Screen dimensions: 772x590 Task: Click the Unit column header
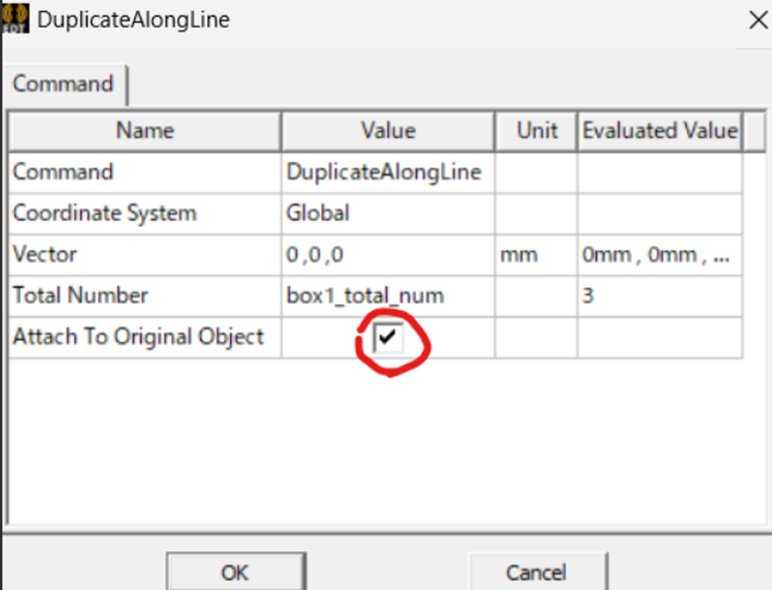click(x=536, y=130)
